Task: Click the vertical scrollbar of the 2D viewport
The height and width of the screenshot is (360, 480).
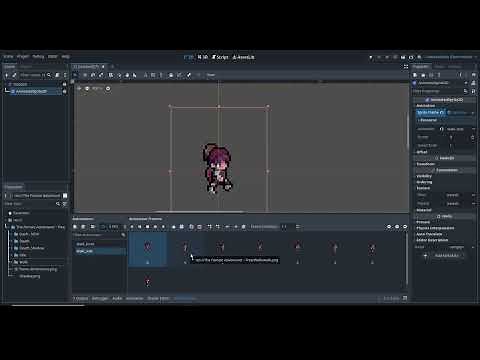Action: pos(407,132)
